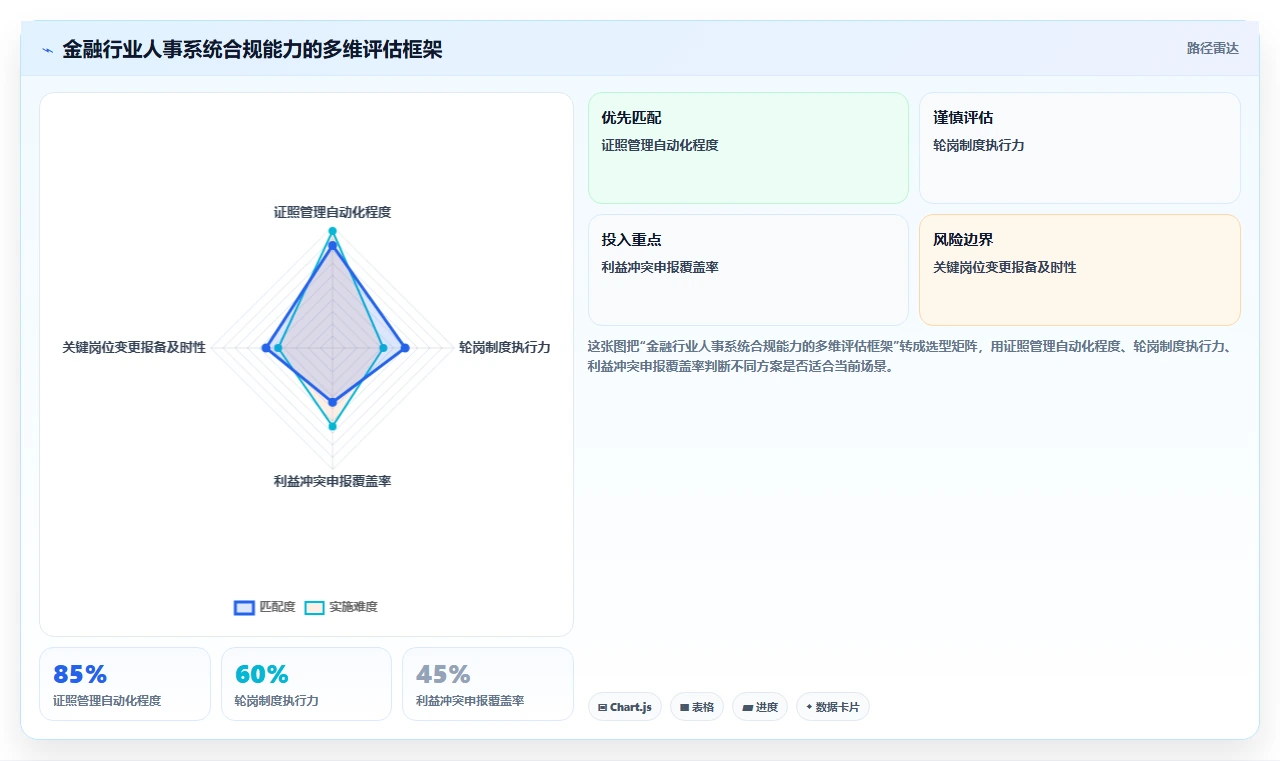Click 轮岗制度执行力 text in 谨慎评估 card
The width and height of the screenshot is (1280, 761).
[x=979, y=145]
